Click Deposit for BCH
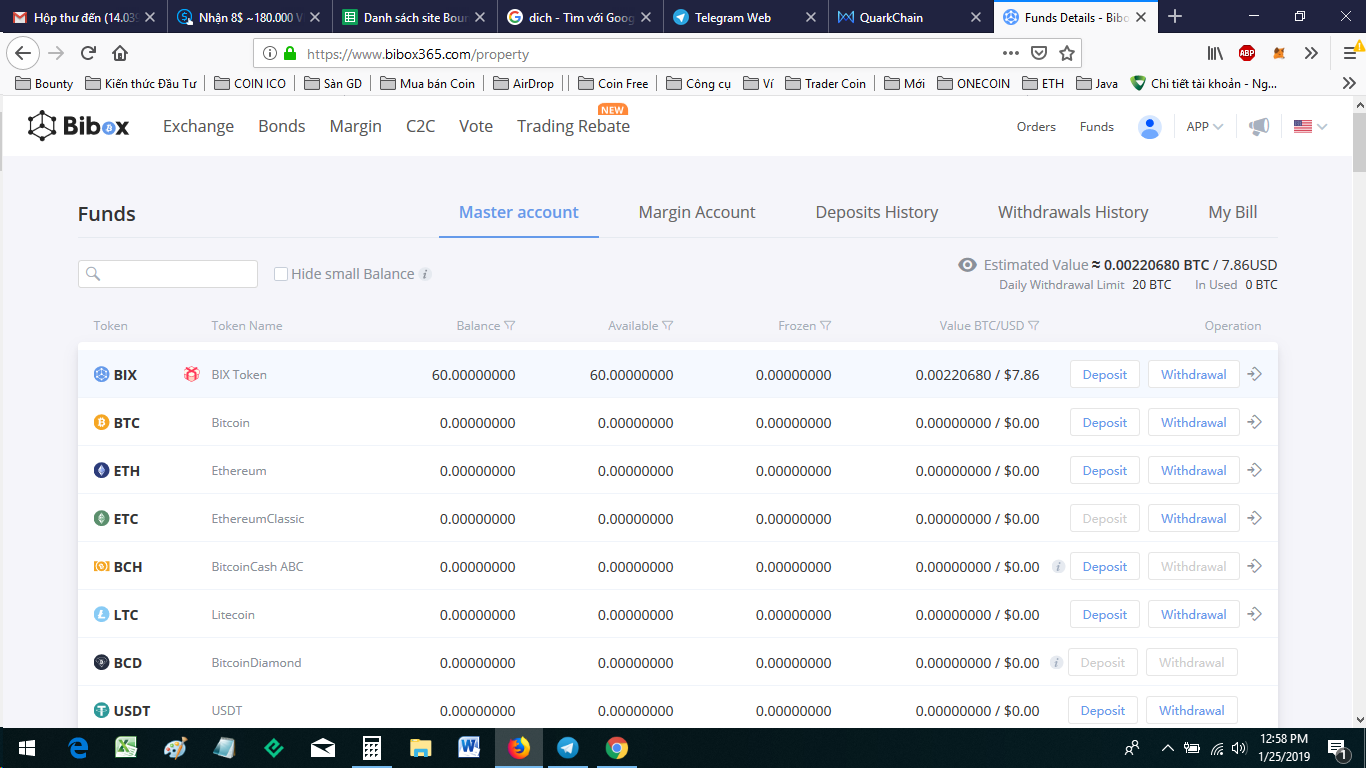The width and height of the screenshot is (1366, 768). (1105, 566)
